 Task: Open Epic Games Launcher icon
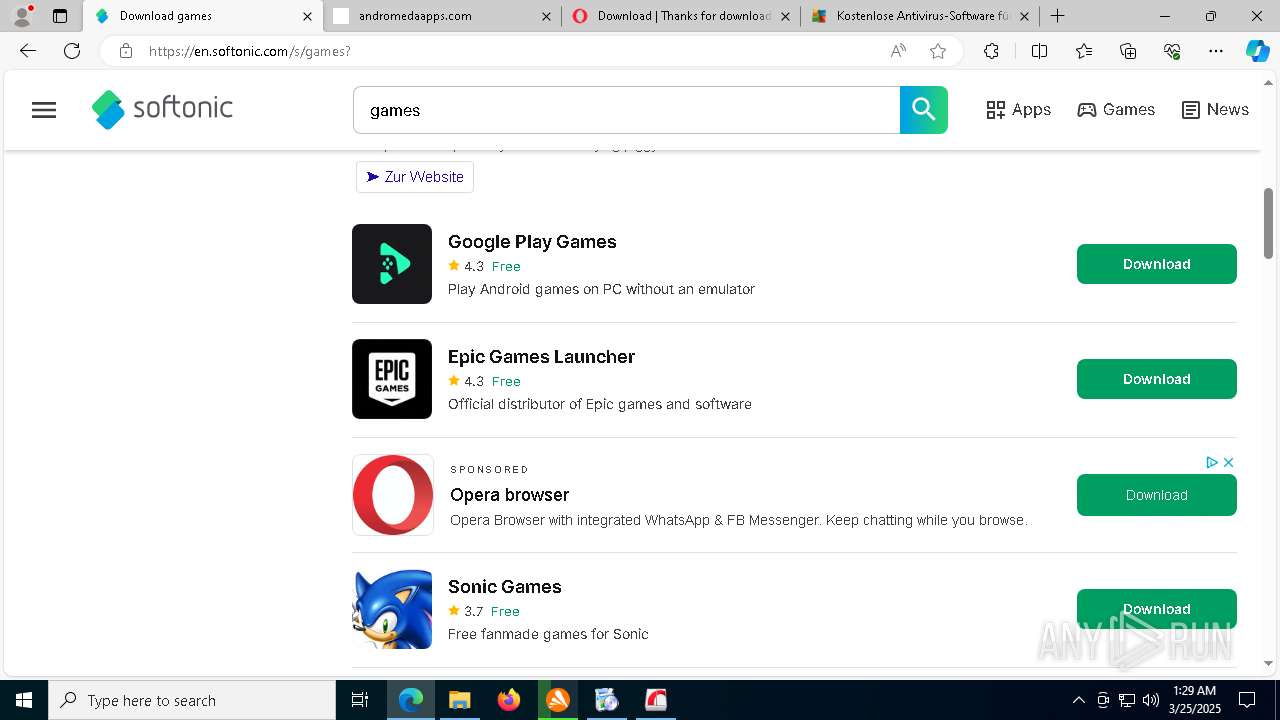pyautogui.click(x=392, y=379)
